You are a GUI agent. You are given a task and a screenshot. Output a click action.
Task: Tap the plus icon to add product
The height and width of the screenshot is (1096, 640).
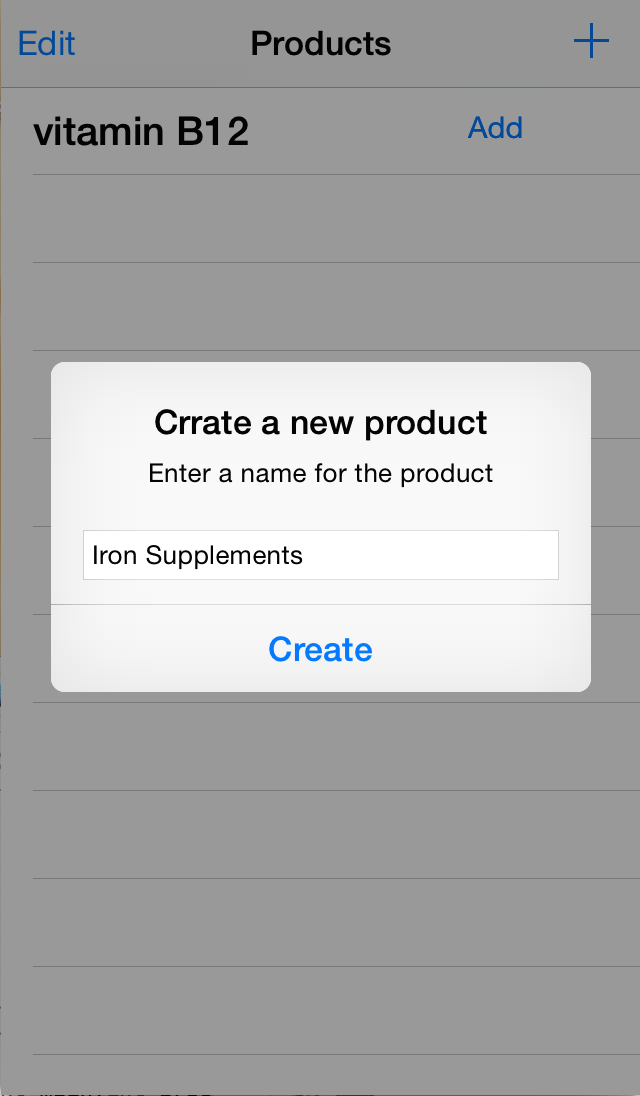(591, 42)
